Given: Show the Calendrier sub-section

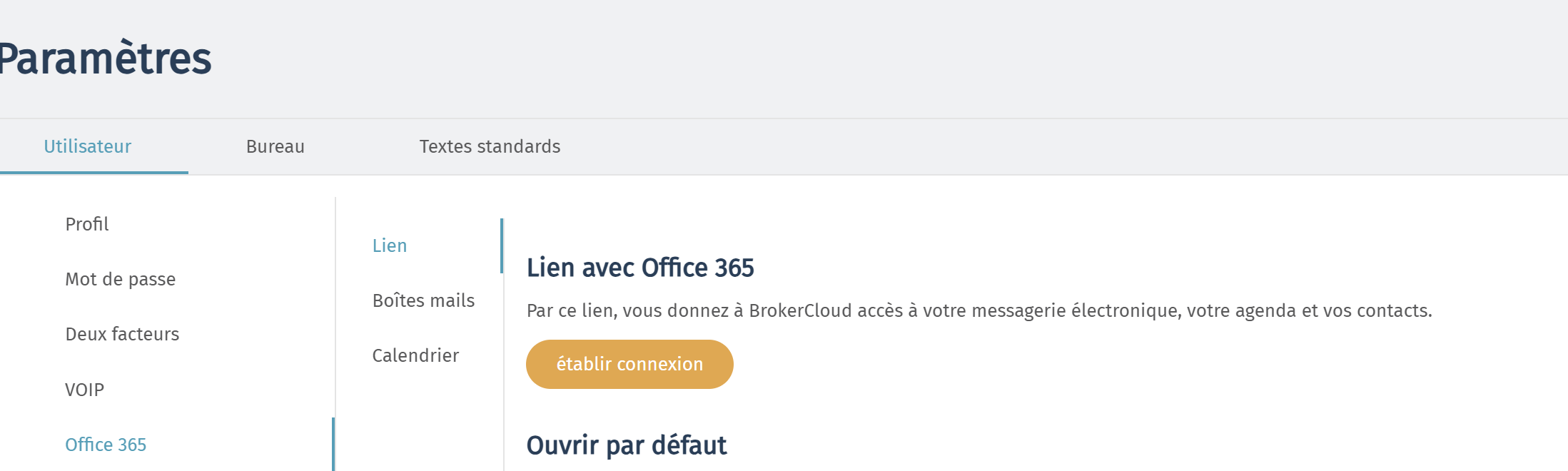Looking at the screenshot, I should [415, 355].
